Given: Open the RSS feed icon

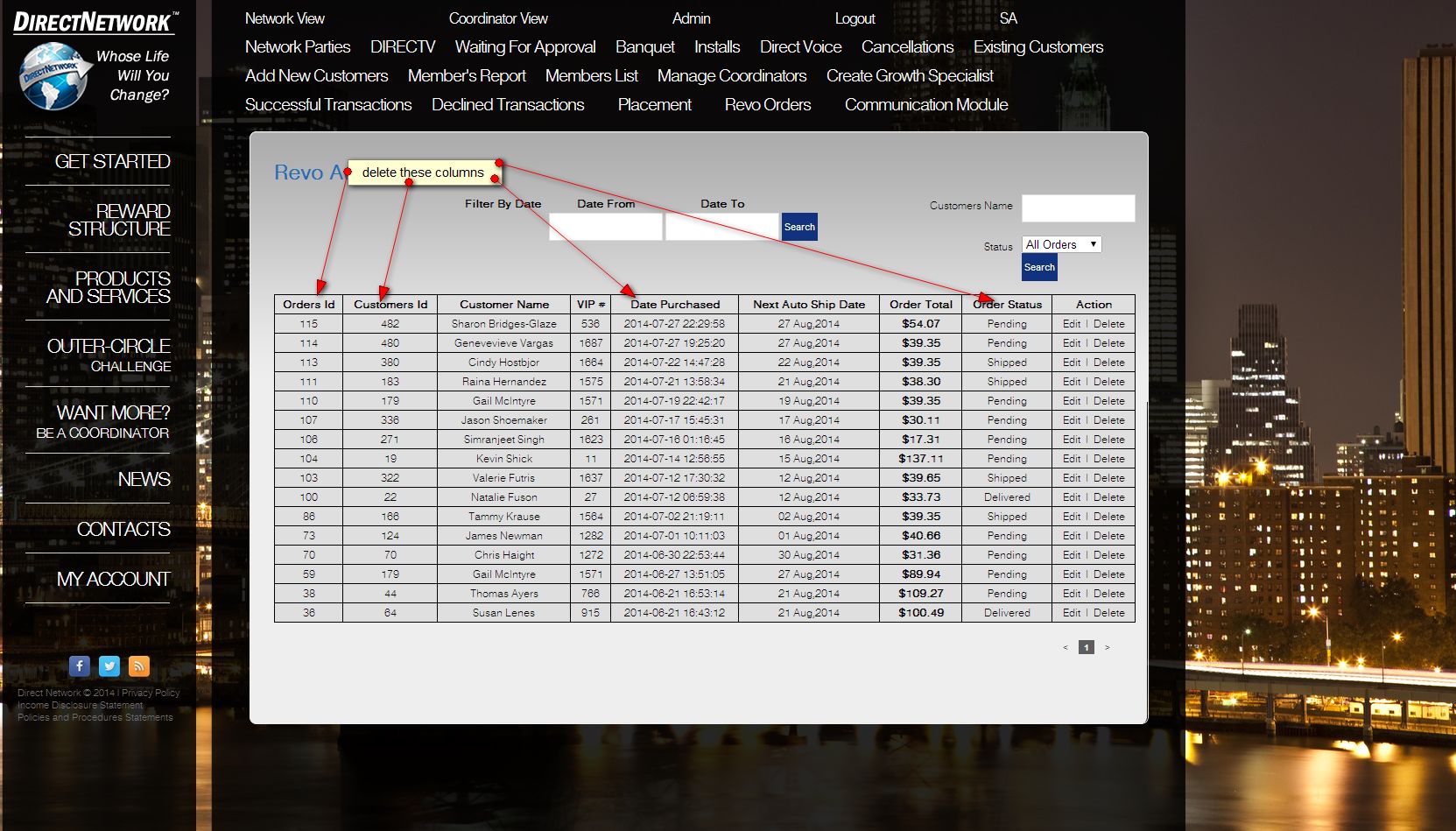Looking at the screenshot, I should [139, 666].
